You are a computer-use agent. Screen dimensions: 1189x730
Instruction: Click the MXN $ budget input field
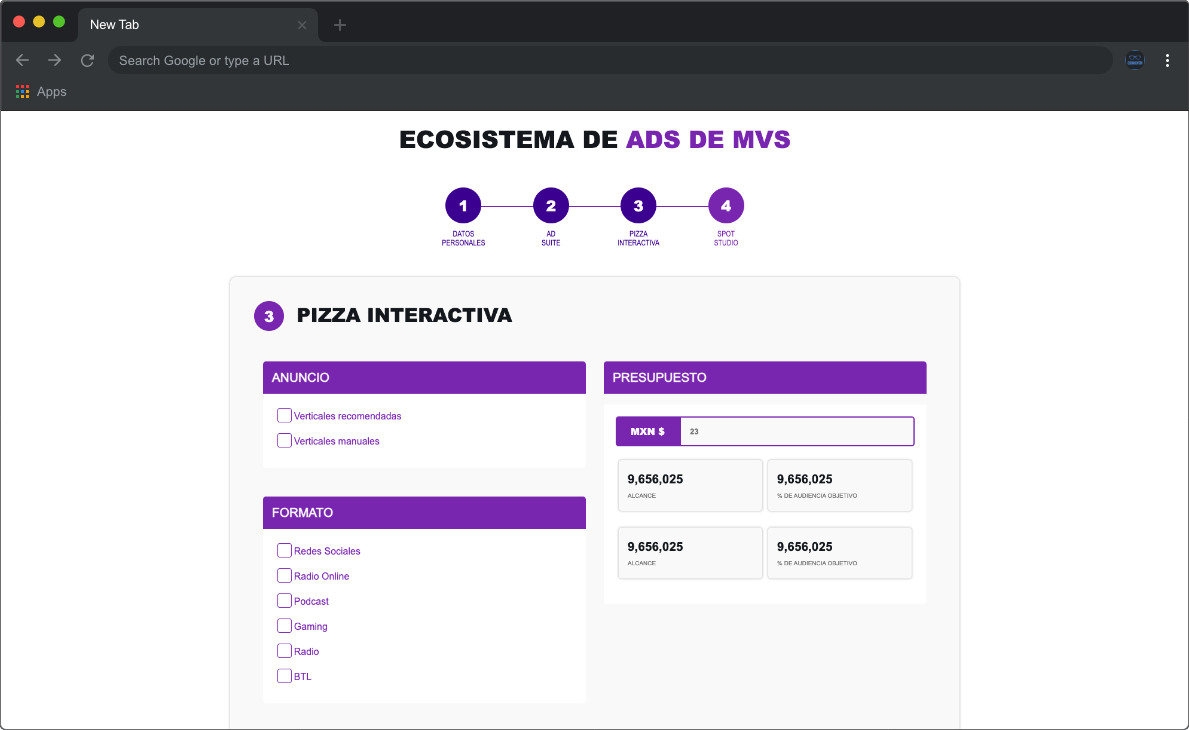pos(796,431)
